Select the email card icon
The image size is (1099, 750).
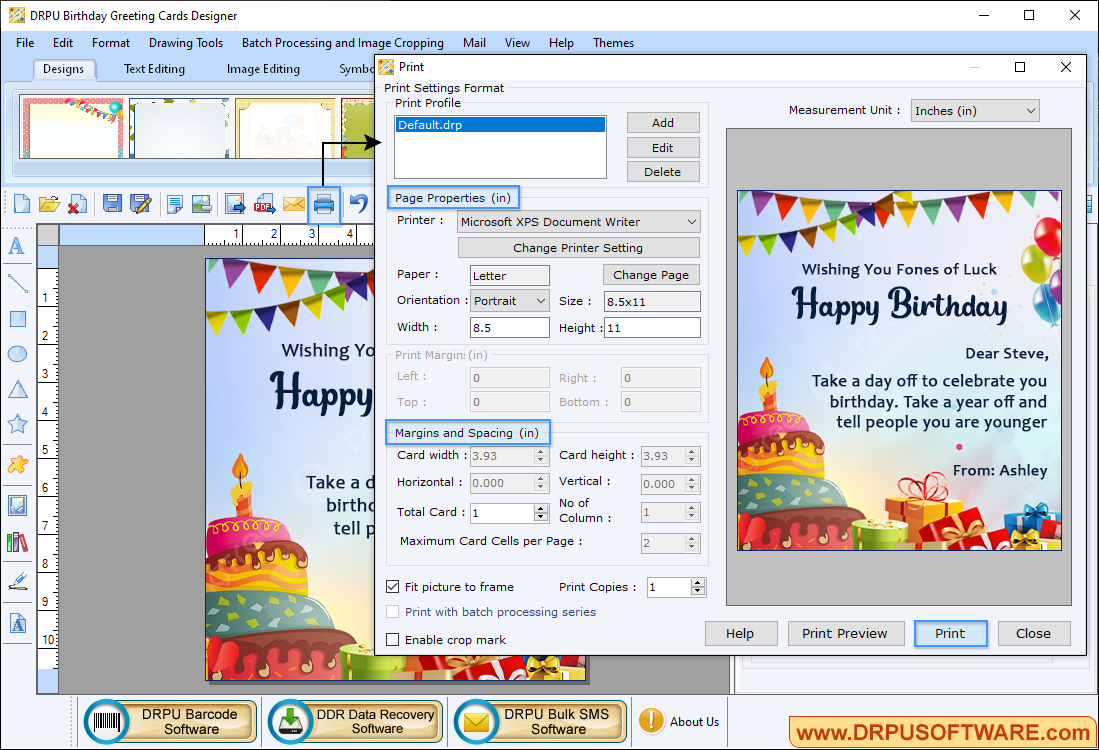(x=294, y=204)
